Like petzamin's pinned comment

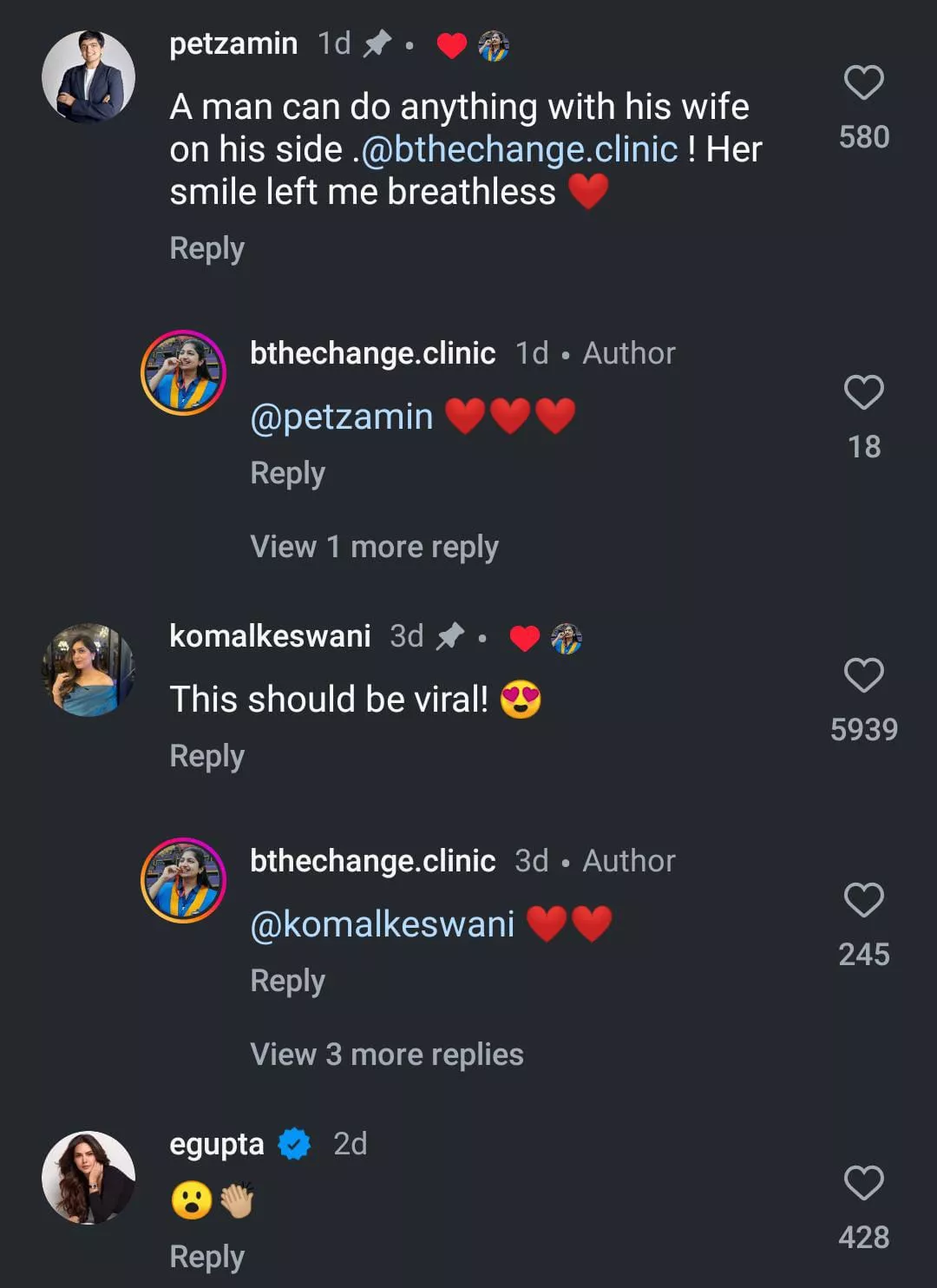tap(863, 83)
